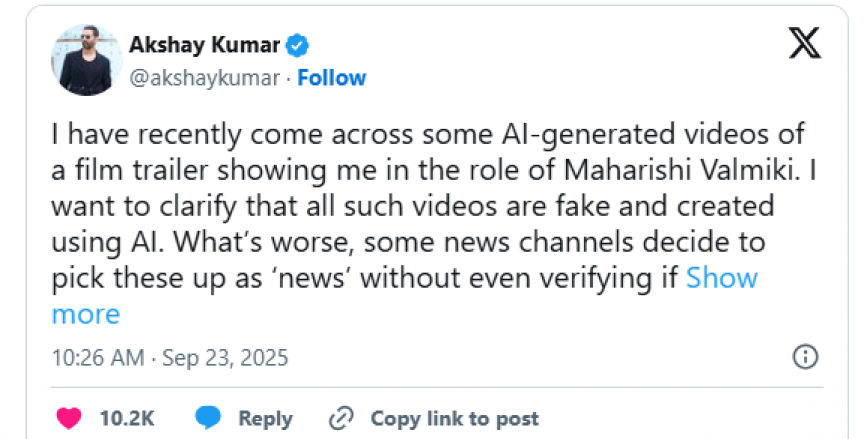Visit the @akshaykumar handle
The height and width of the screenshot is (439, 864).
click(204, 78)
